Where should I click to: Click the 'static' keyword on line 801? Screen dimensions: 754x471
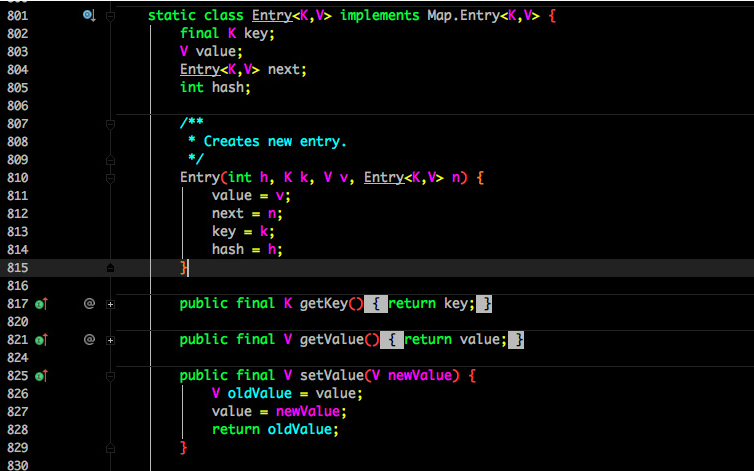pyautogui.click(x=171, y=15)
